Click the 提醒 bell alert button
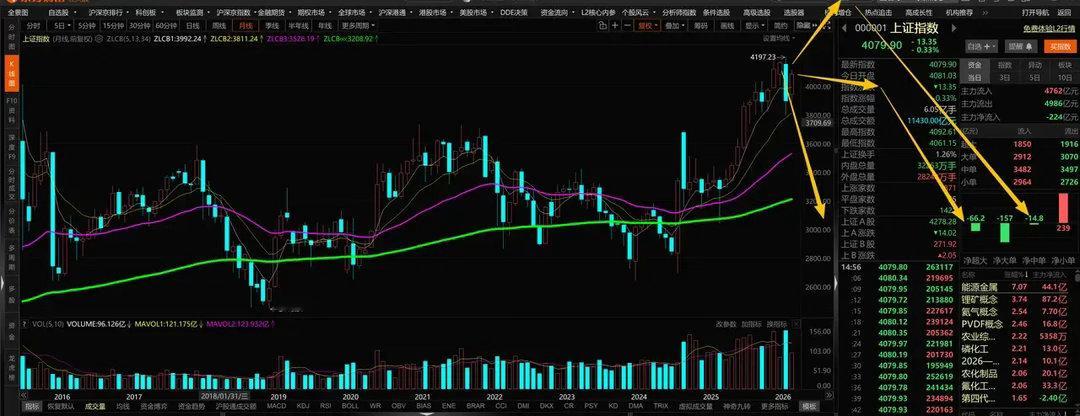This screenshot has width=1080, height=416. [1021, 46]
